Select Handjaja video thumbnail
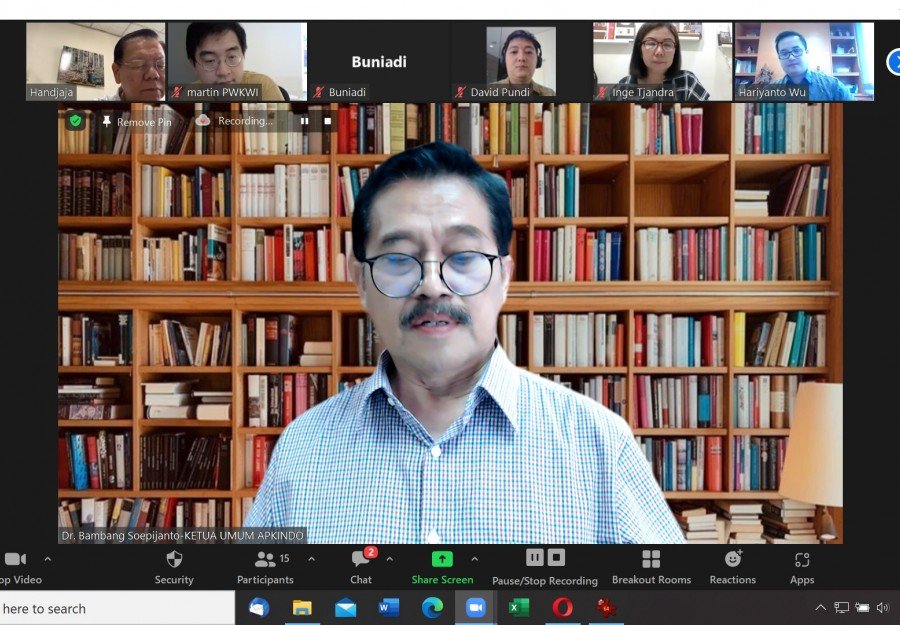This screenshot has height=625, width=900. click(96, 61)
